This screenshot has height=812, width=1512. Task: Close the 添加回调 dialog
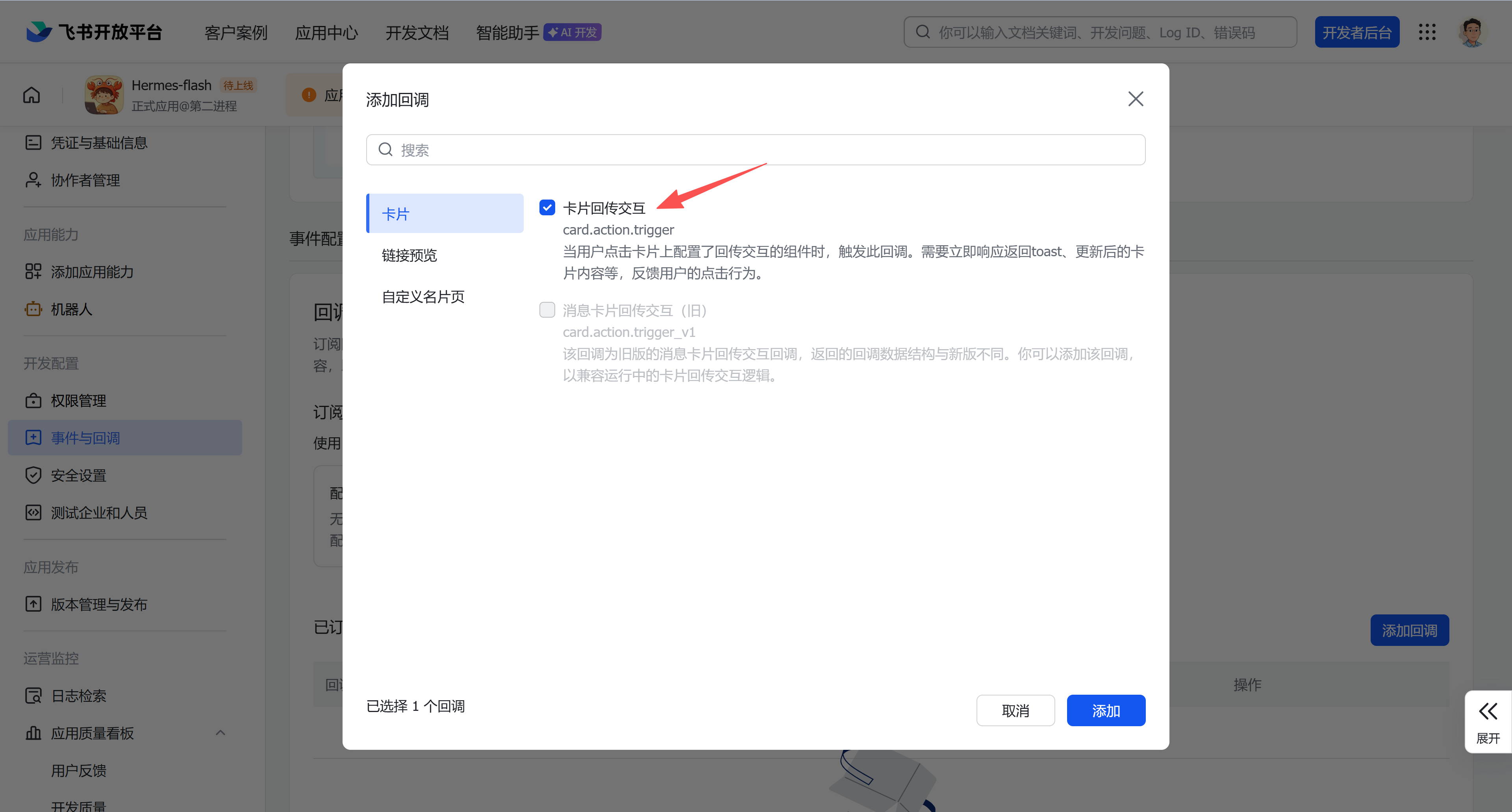pyautogui.click(x=1136, y=99)
